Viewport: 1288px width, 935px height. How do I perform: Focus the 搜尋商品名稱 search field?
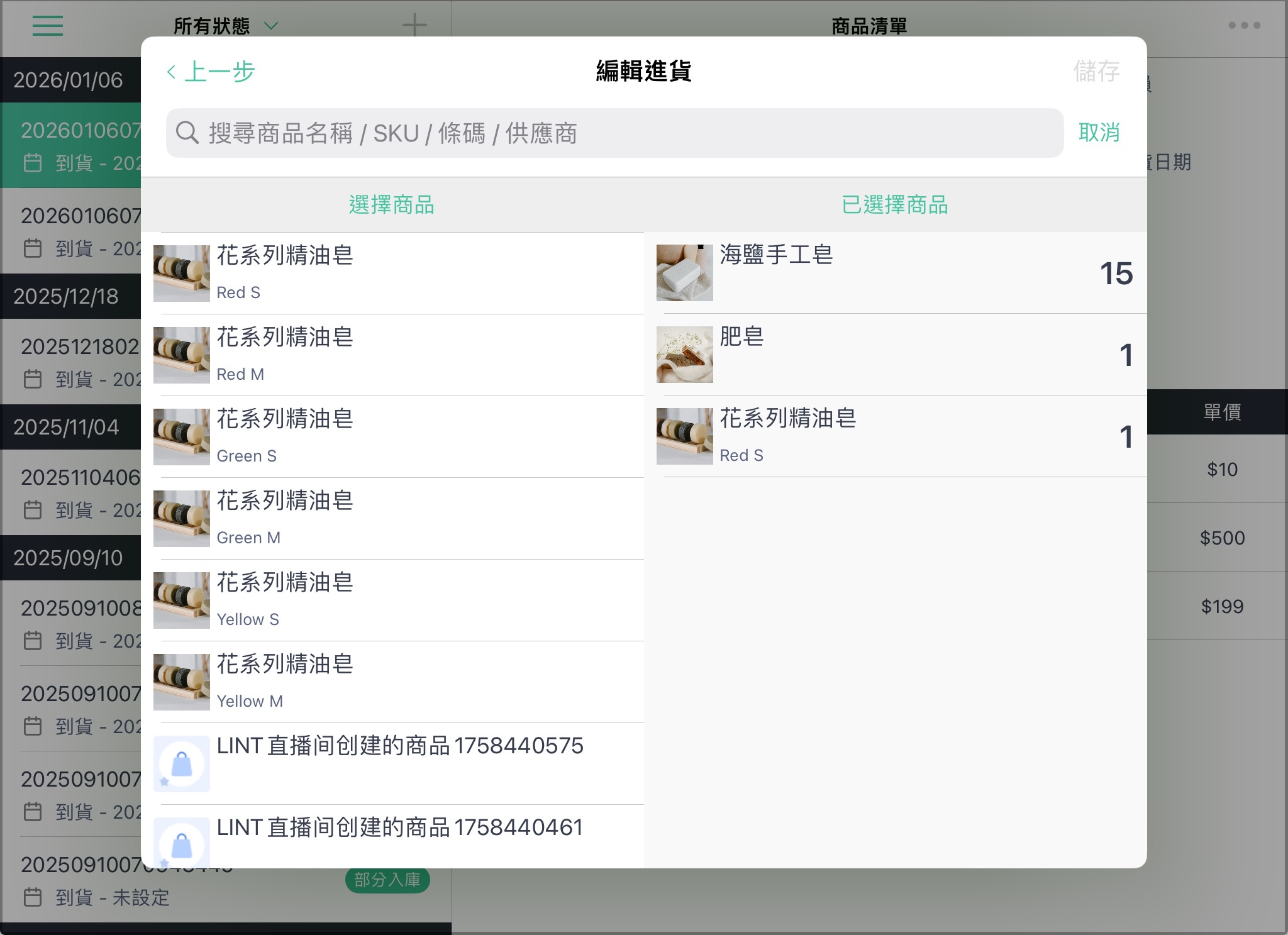pyautogui.click(x=614, y=133)
